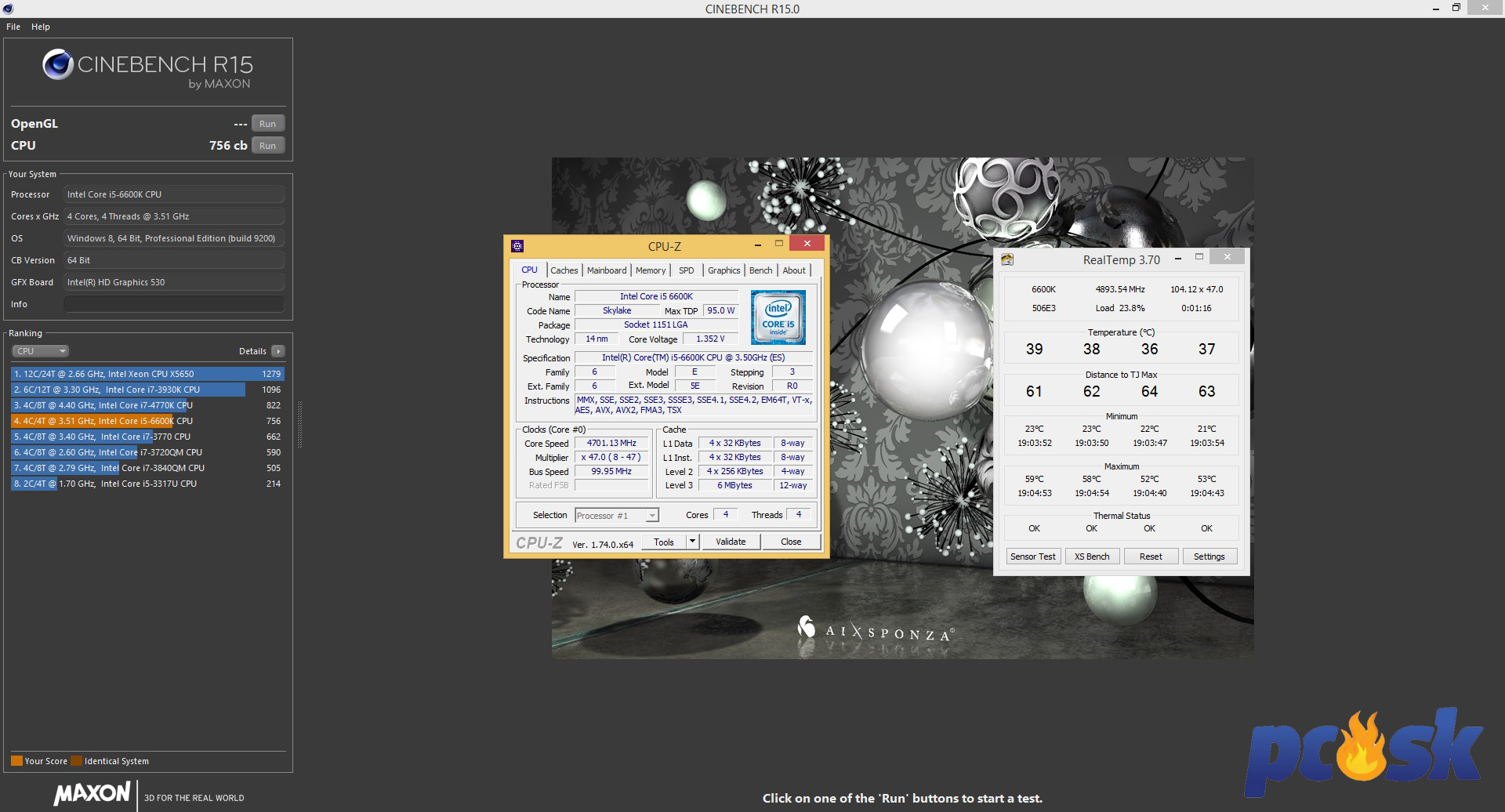Viewport: 1505px width, 812px height.
Task: Open the File menu in Cinebench
Action: click(x=13, y=27)
